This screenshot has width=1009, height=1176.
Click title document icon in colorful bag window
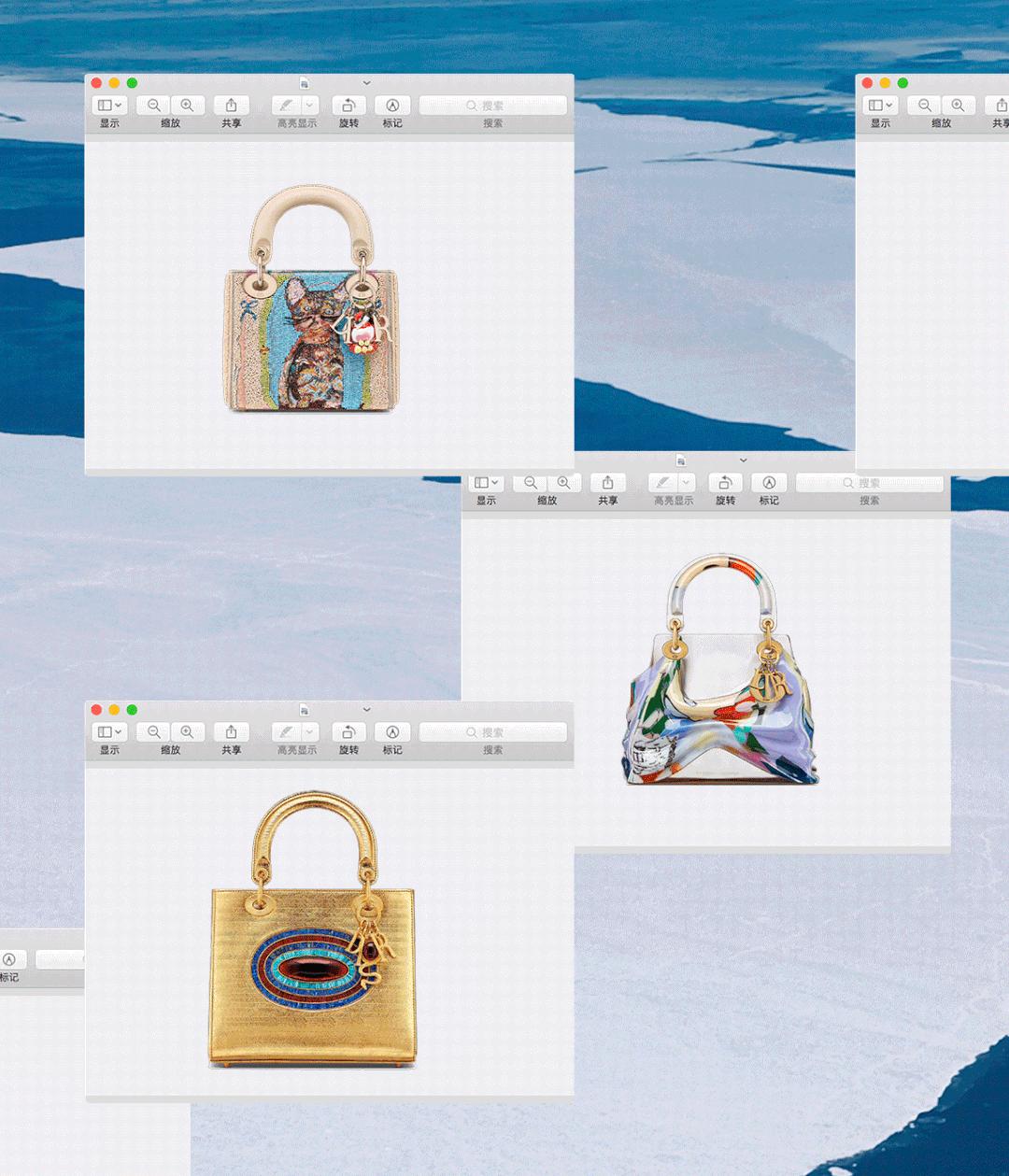pyautogui.click(x=680, y=460)
